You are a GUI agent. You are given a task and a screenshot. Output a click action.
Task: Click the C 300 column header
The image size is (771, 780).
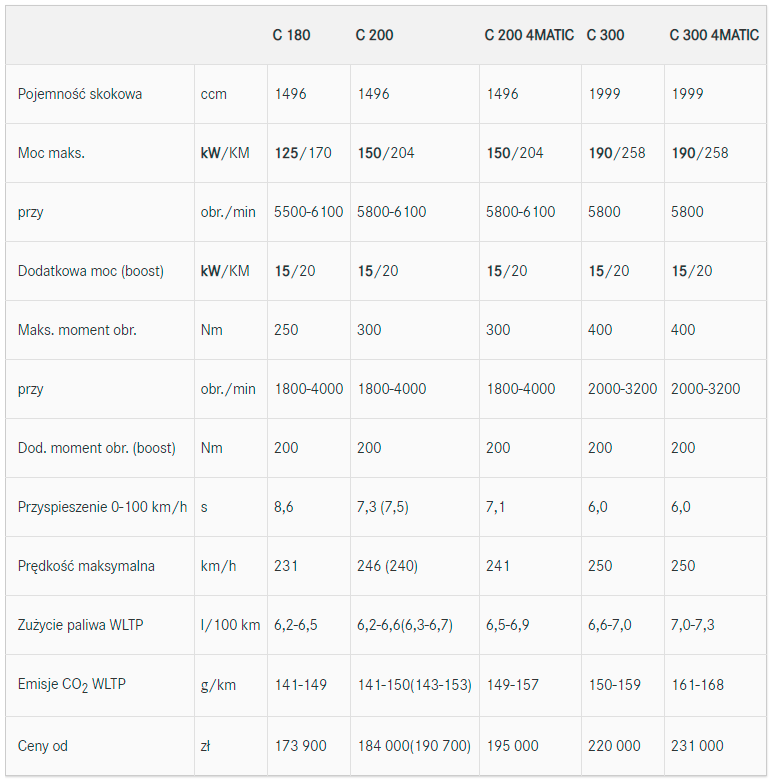tap(605, 35)
